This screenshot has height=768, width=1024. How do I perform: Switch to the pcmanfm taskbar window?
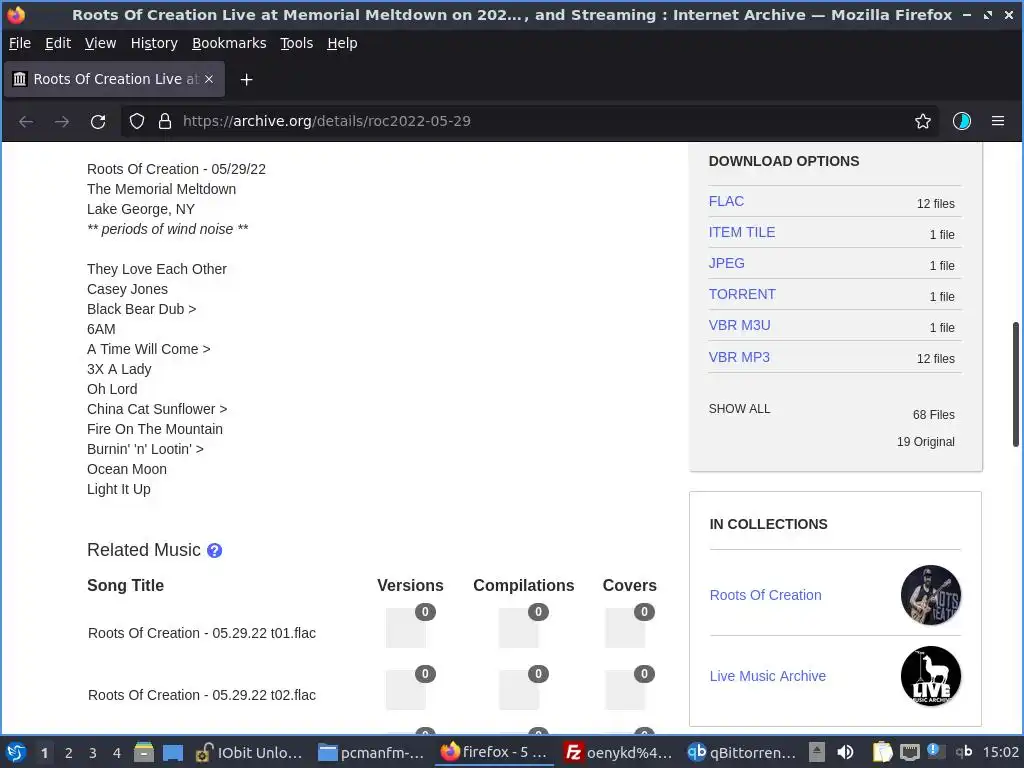371,753
